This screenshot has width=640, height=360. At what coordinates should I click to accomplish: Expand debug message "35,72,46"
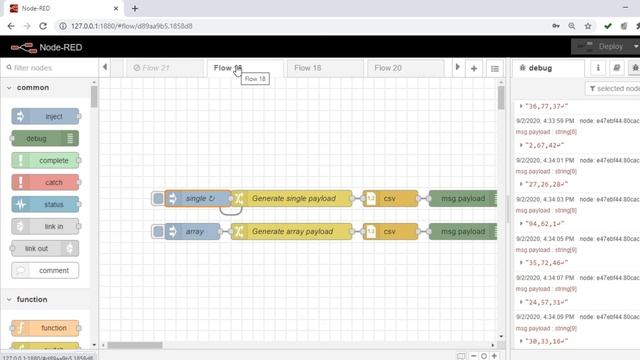pyautogui.click(x=521, y=262)
